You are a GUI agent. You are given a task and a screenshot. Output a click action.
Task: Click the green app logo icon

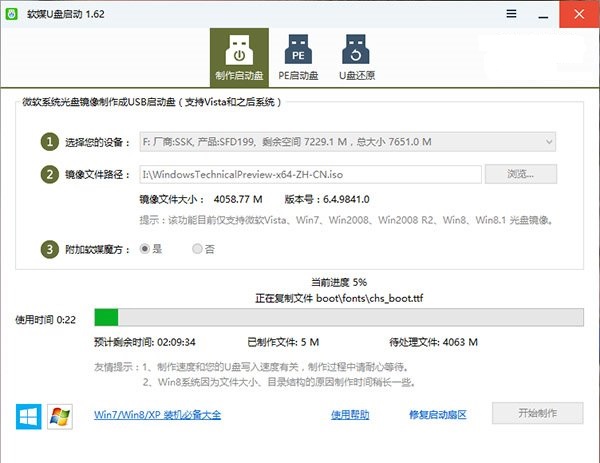12,14
